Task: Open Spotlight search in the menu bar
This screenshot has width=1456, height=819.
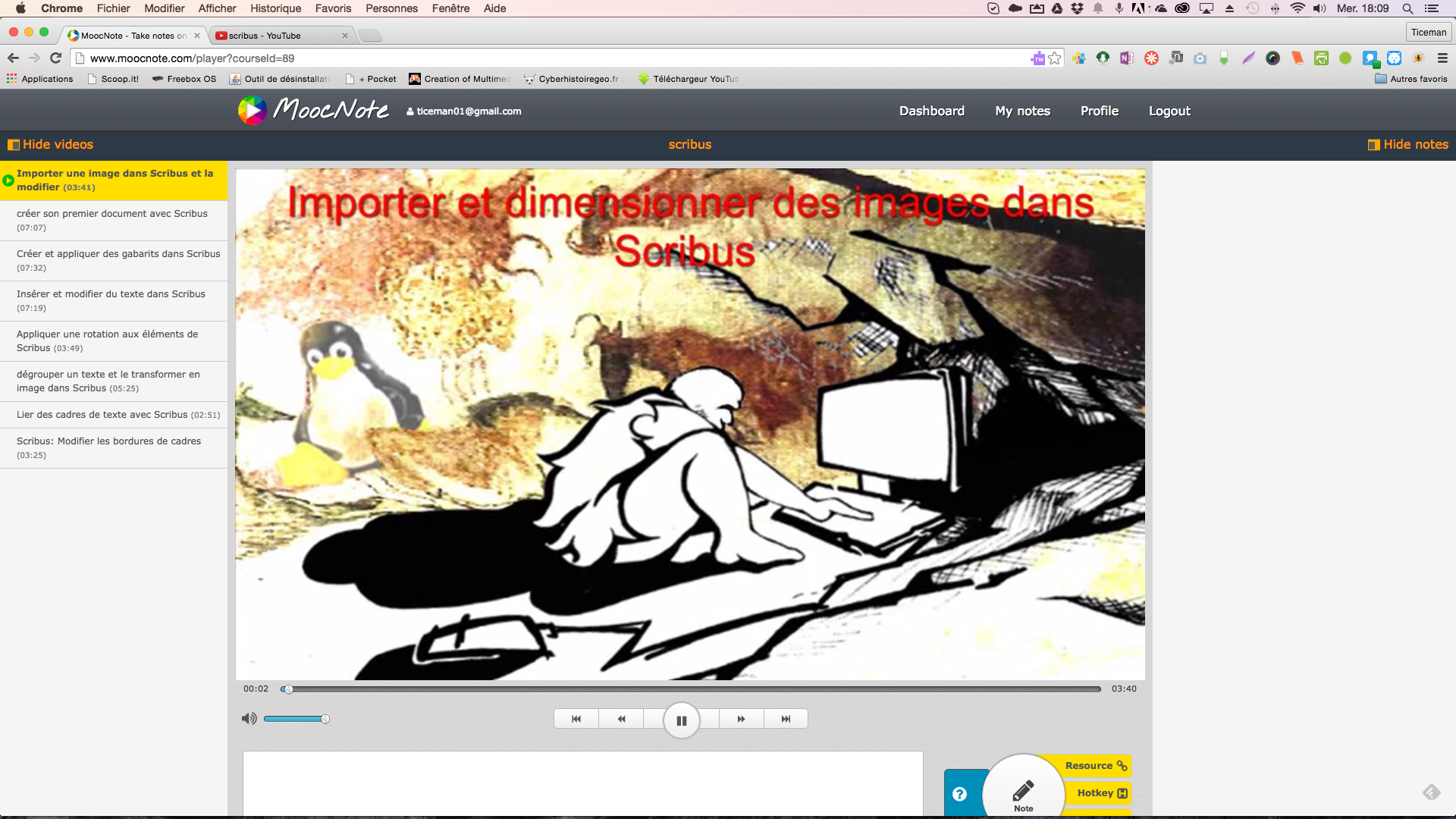Action: click(1407, 8)
